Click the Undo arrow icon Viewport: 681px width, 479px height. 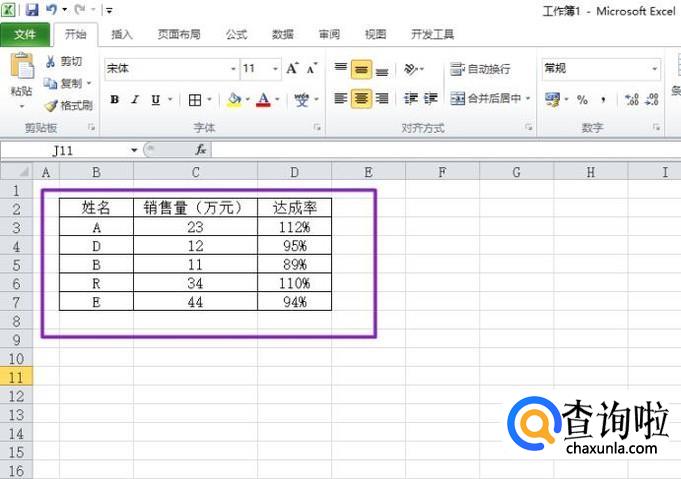coord(51,9)
